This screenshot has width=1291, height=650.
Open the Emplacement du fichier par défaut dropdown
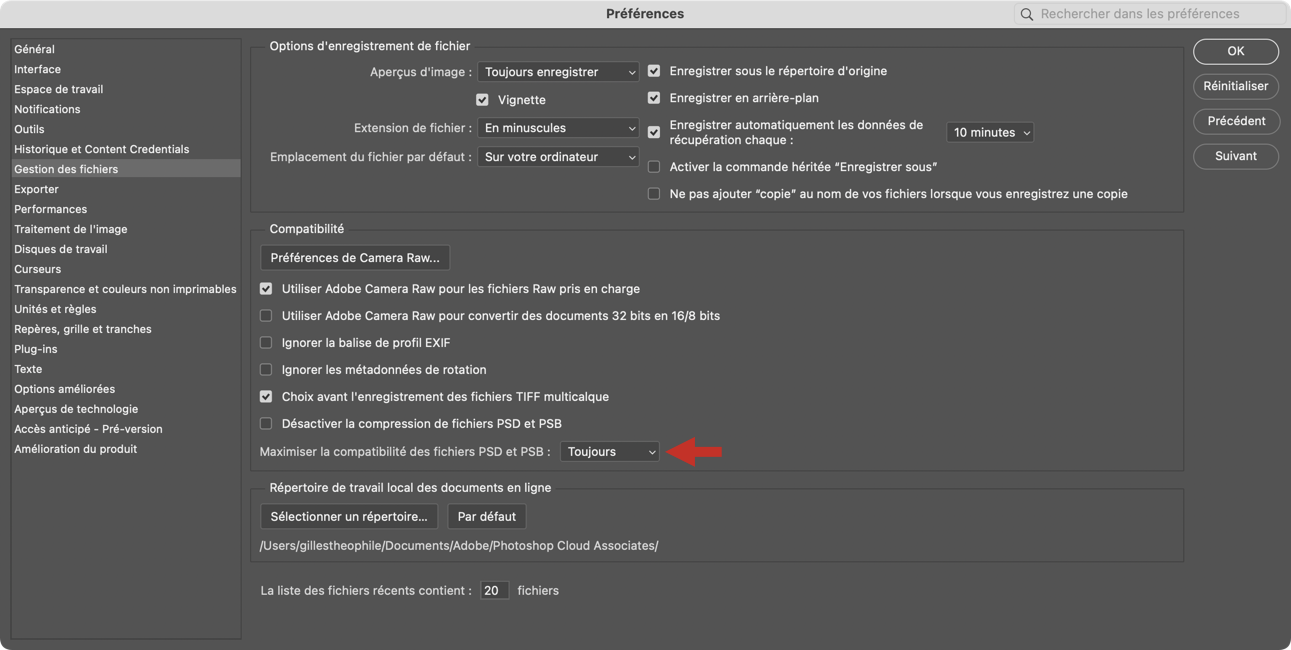point(558,157)
